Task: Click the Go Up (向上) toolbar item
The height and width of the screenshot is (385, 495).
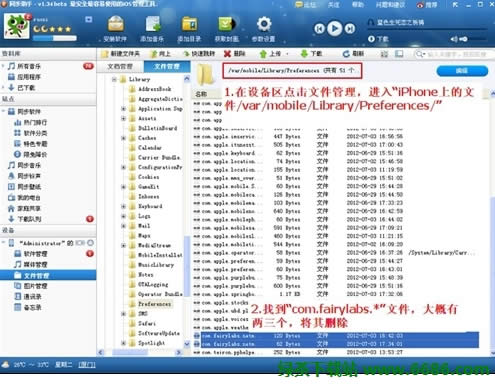Action: pyautogui.click(x=161, y=54)
